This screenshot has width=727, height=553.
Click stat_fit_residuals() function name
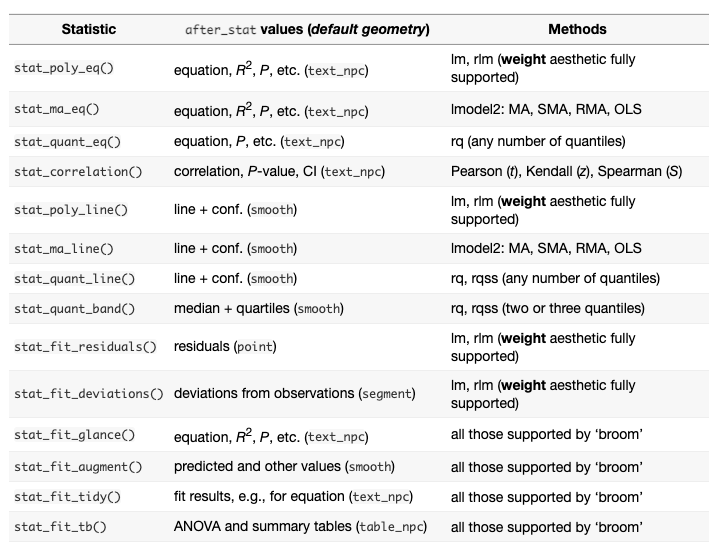[x=85, y=347]
